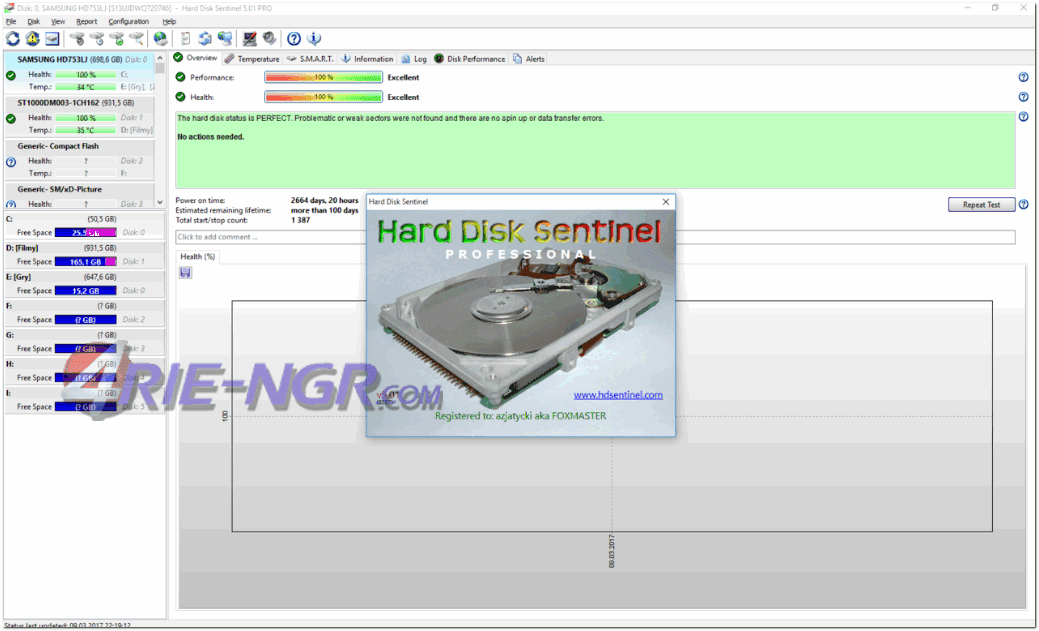Click the Refresh disk status toolbar icon

[x=13, y=38]
